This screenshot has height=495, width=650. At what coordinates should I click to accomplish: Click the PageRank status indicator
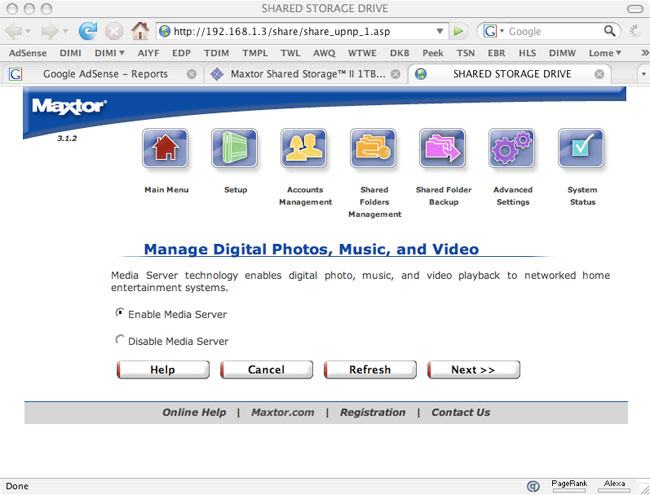(x=569, y=485)
